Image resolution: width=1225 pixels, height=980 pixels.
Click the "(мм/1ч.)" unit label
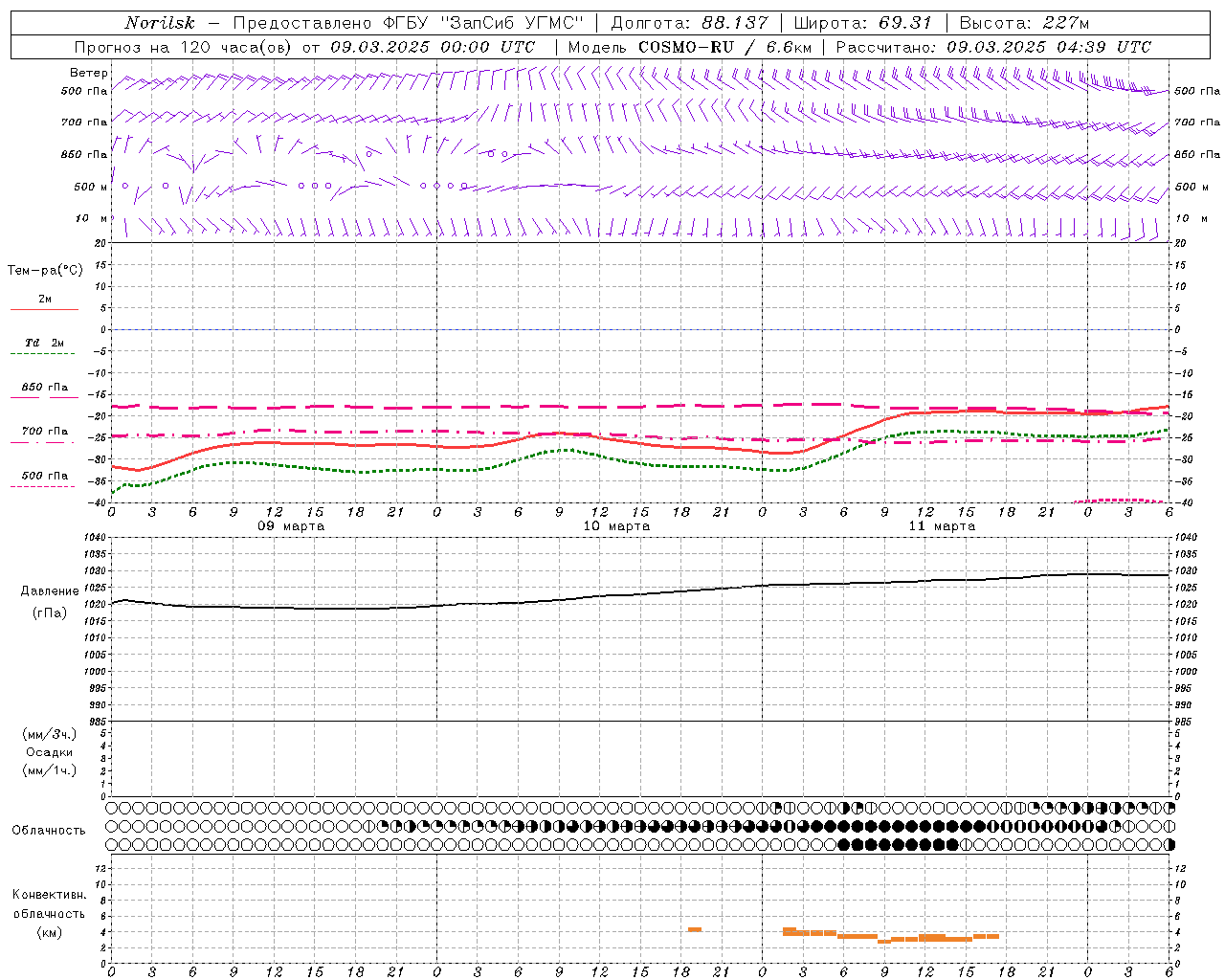tap(50, 770)
